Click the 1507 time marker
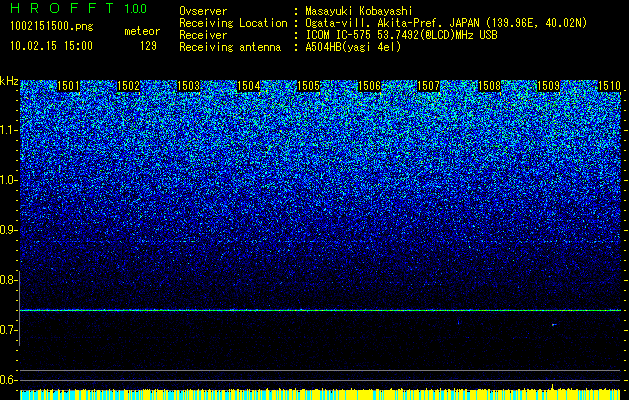 (429, 86)
